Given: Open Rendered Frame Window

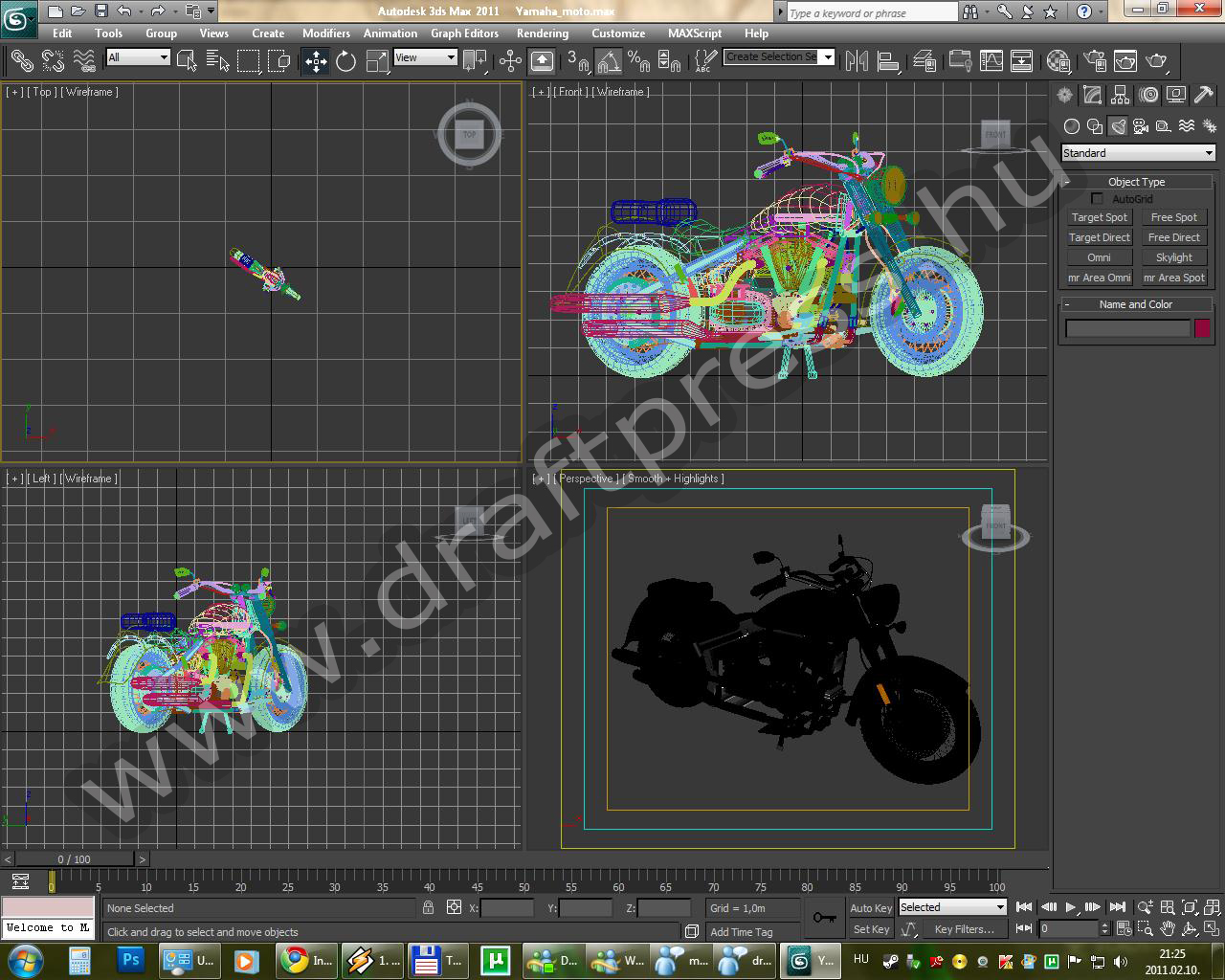Looking at the screenshot, I should click(1125, 61).
